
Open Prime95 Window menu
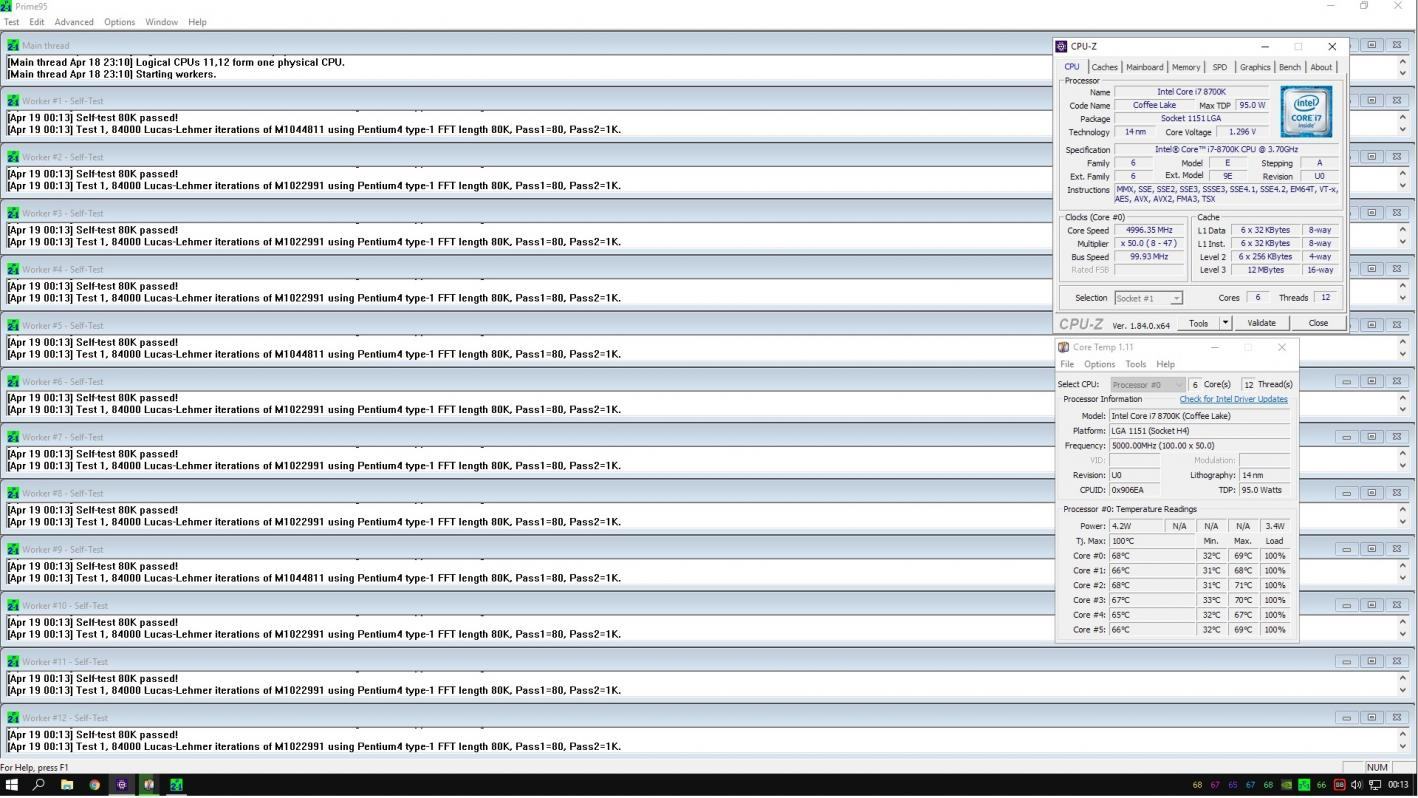coord(161,22)
